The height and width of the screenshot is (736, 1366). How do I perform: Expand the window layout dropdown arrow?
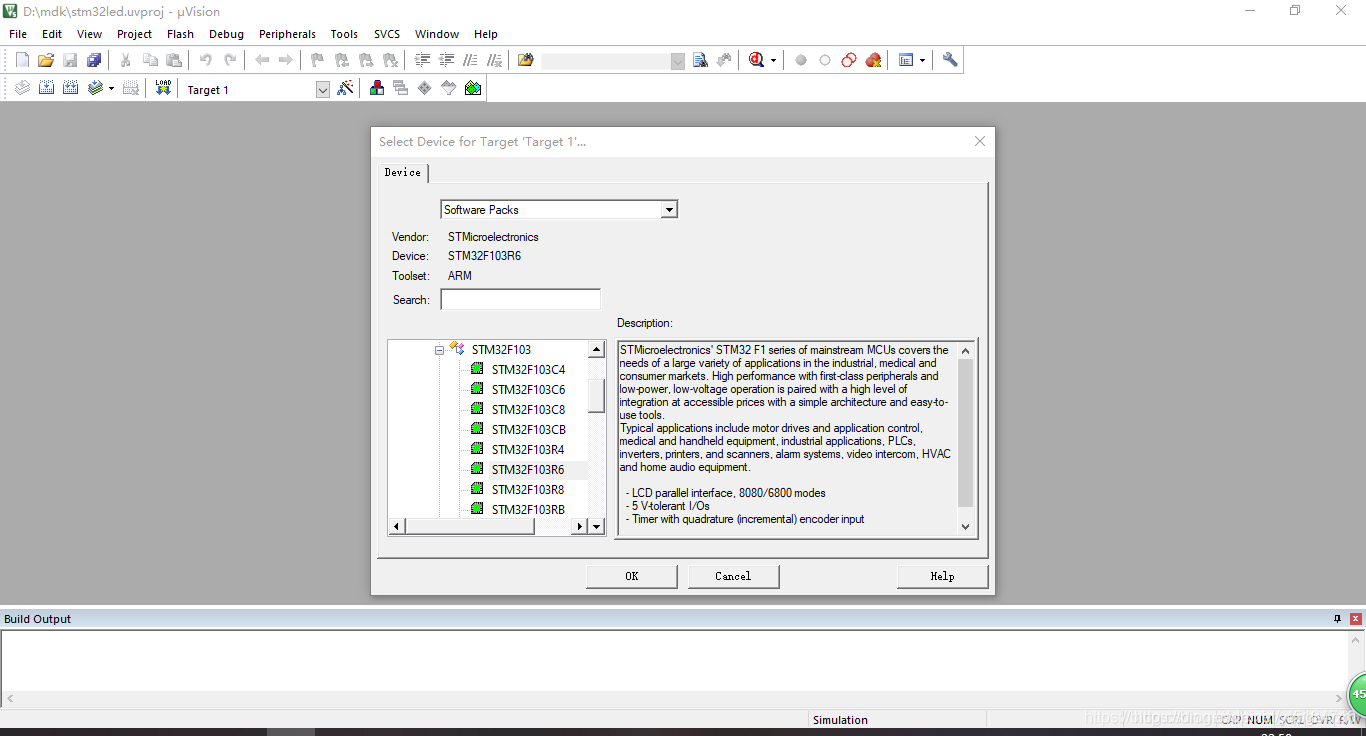point(922,61)
